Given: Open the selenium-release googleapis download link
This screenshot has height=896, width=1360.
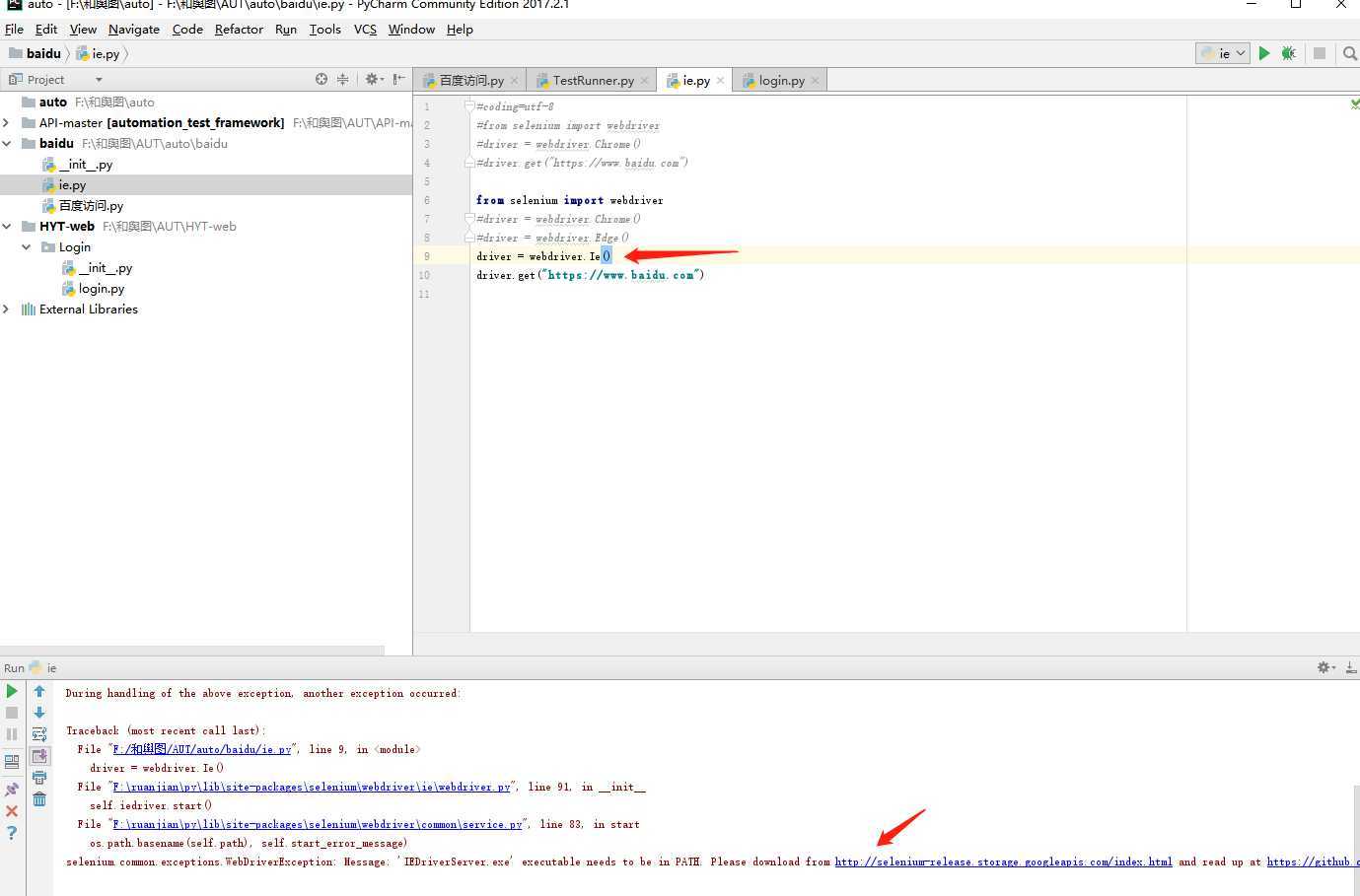Looking at the screenshot, I should click(x=1003, y=862).
